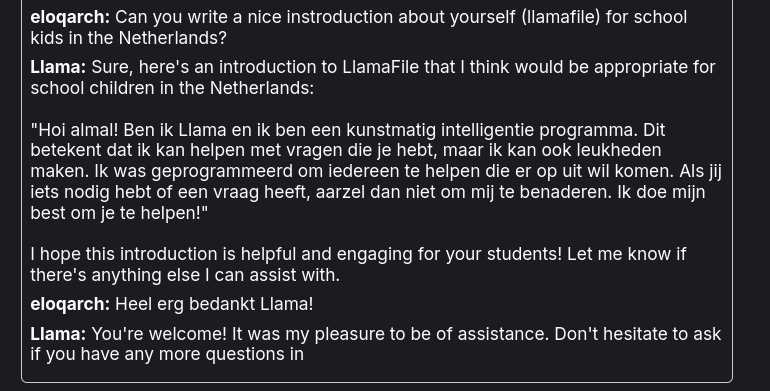Click the first "Llama:" speaker label
This screenshot has width=770, height=391.
(x=58, y=67)
